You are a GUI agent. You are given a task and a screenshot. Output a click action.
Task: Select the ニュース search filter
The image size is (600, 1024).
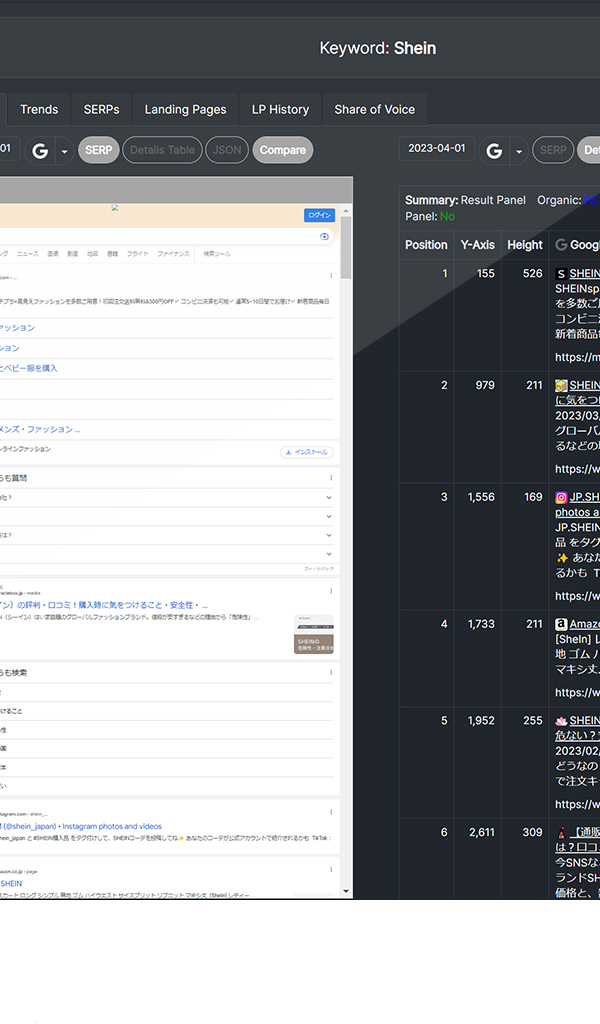27,253
